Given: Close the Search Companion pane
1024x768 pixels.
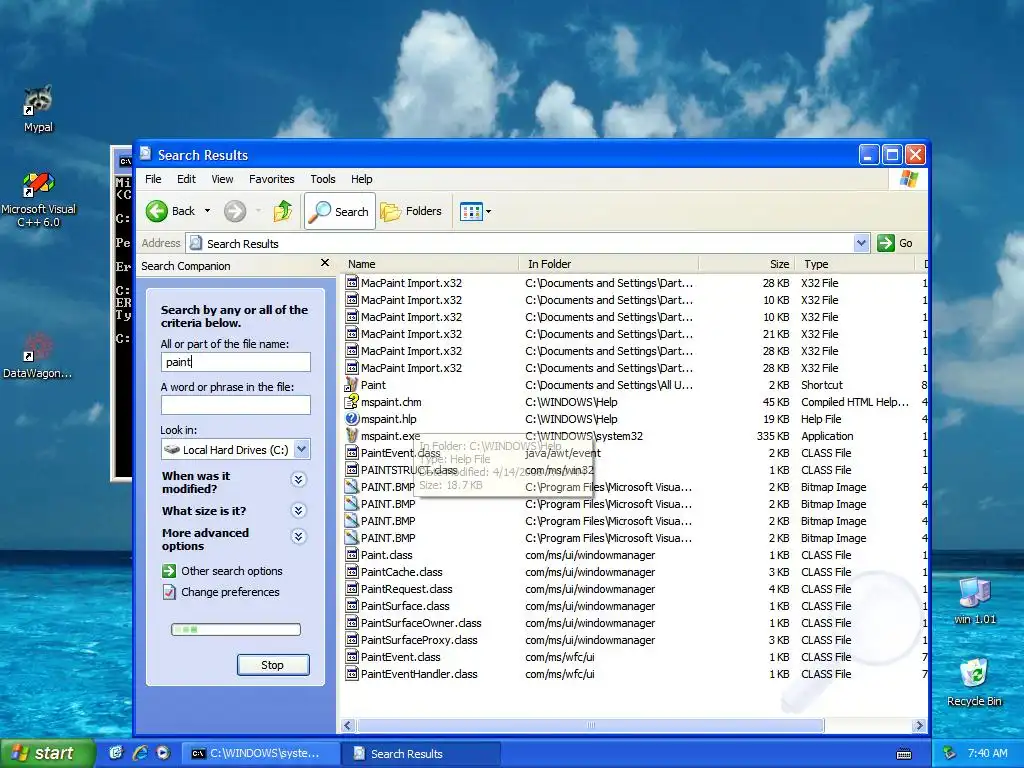Looking at the screenshot, I should pos(325,263).
